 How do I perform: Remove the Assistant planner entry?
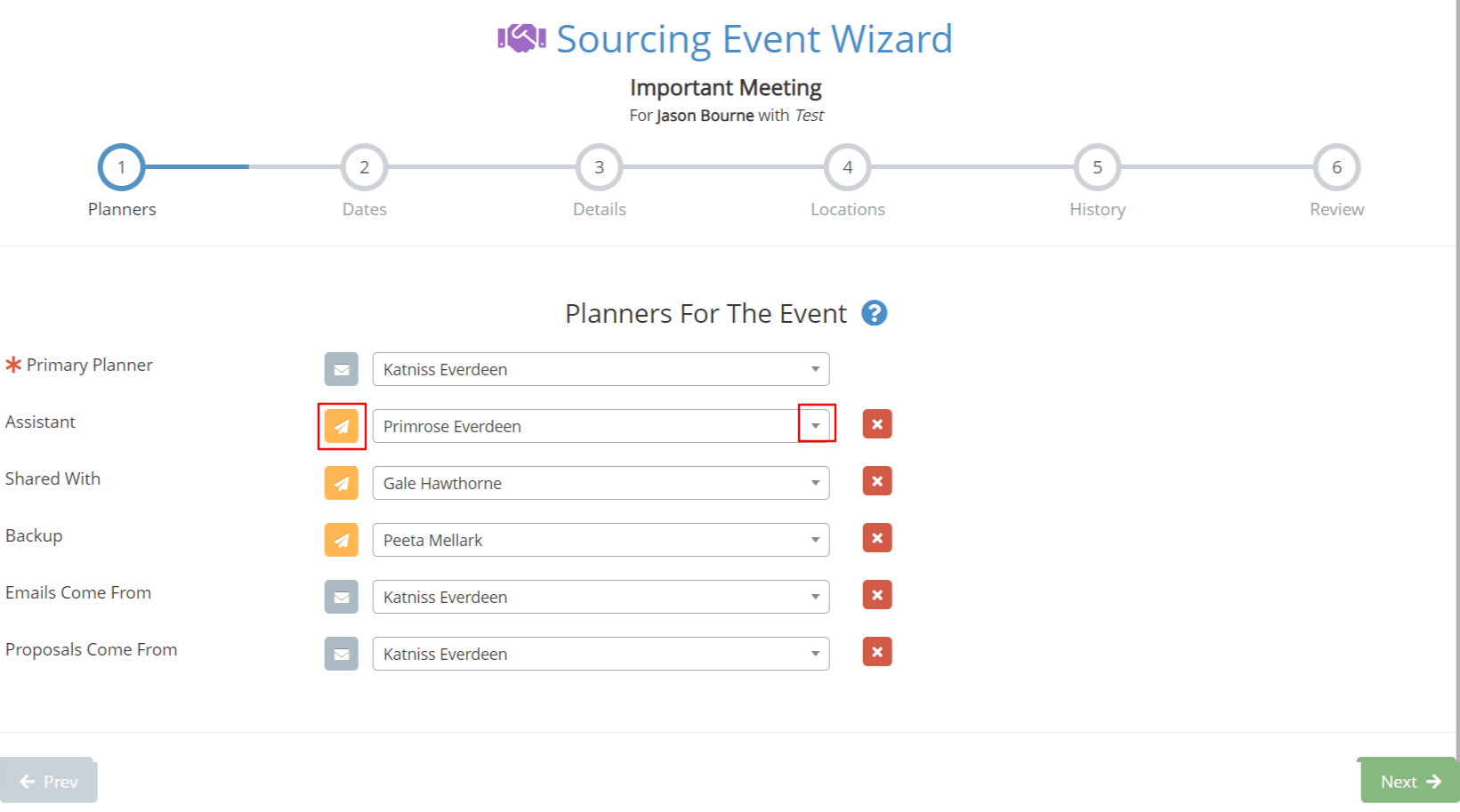click(876, 424)
